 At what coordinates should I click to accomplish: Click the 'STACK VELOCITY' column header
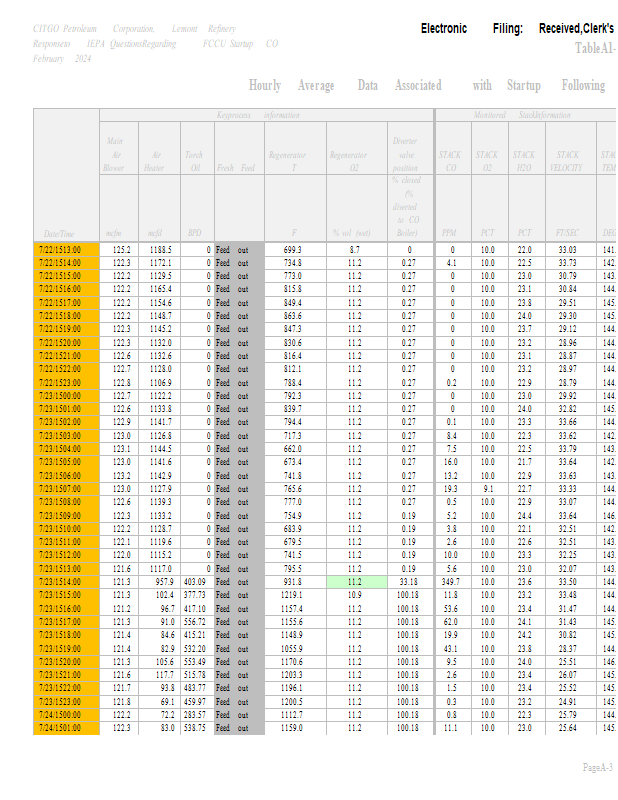click(566, 161)
